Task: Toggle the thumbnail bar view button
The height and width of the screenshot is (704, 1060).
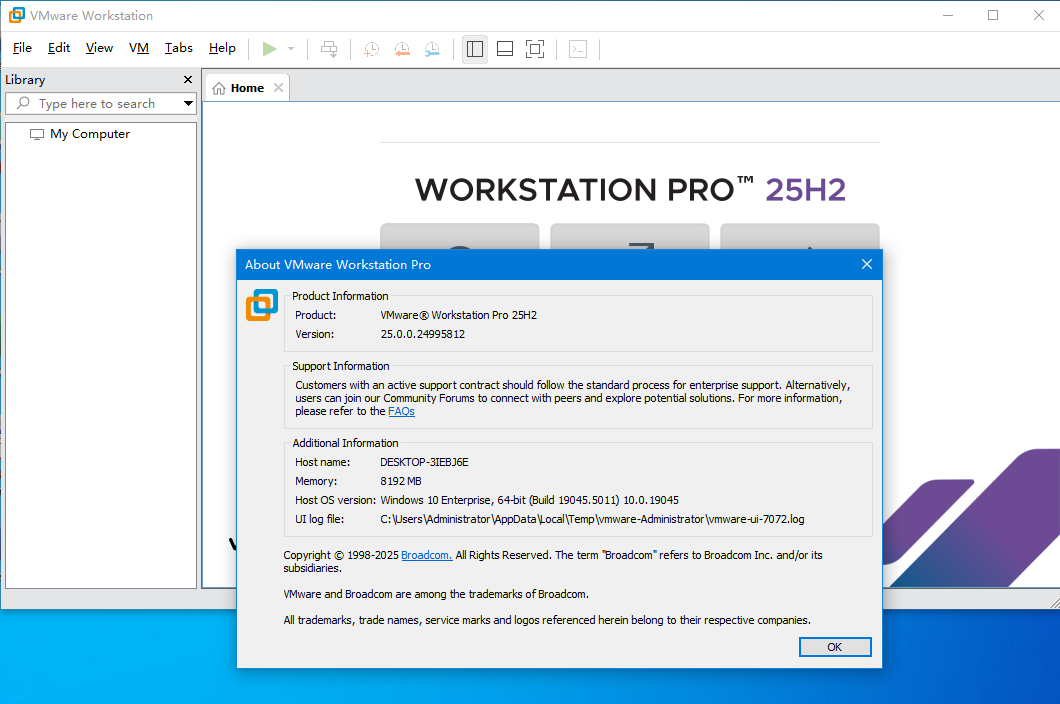Action: click(x=505, y=48)
